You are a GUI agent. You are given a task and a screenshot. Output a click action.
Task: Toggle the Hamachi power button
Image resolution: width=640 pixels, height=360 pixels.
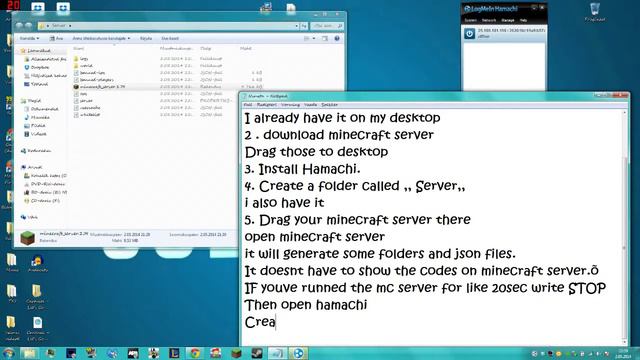469,33
